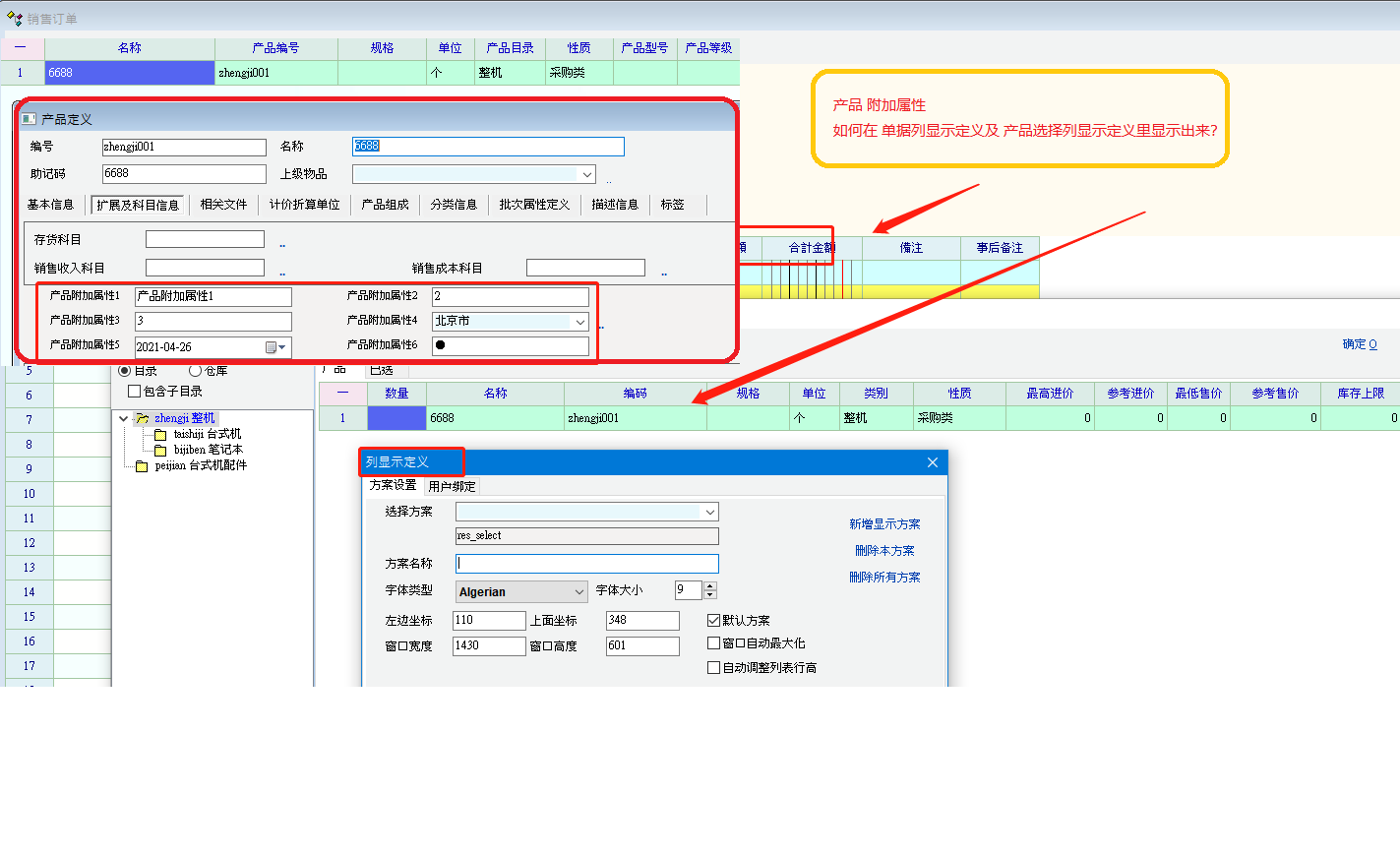This screenshot has width=1400, height=855.
Task: Switch to the 用户绑定 tab
Action: (452, 486)
